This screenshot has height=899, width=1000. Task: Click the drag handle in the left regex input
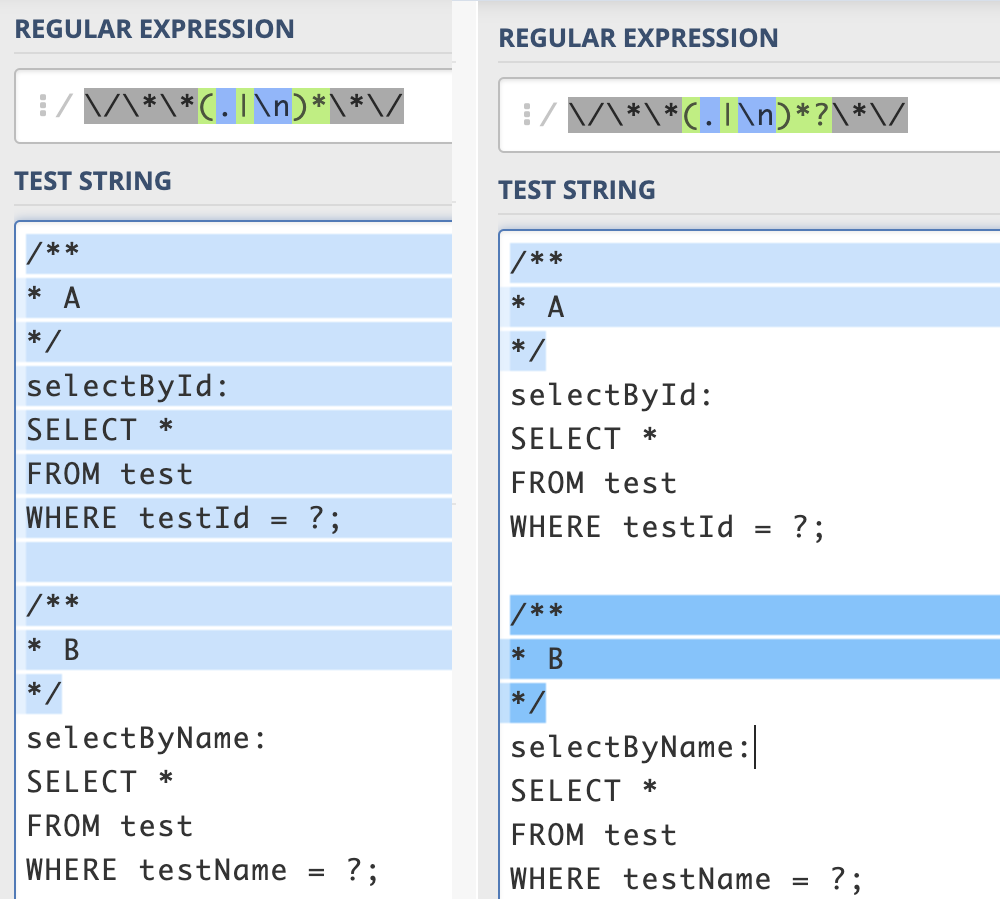point(44,105)
